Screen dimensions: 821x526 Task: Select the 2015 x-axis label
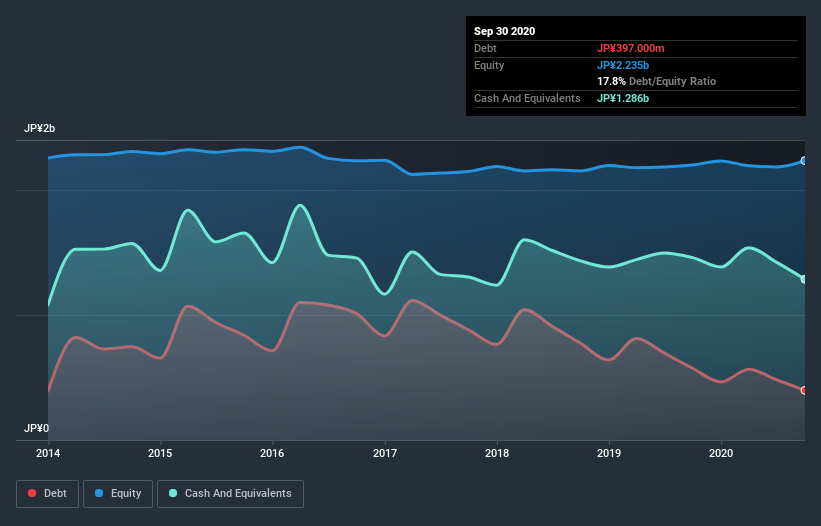[160, 453]
